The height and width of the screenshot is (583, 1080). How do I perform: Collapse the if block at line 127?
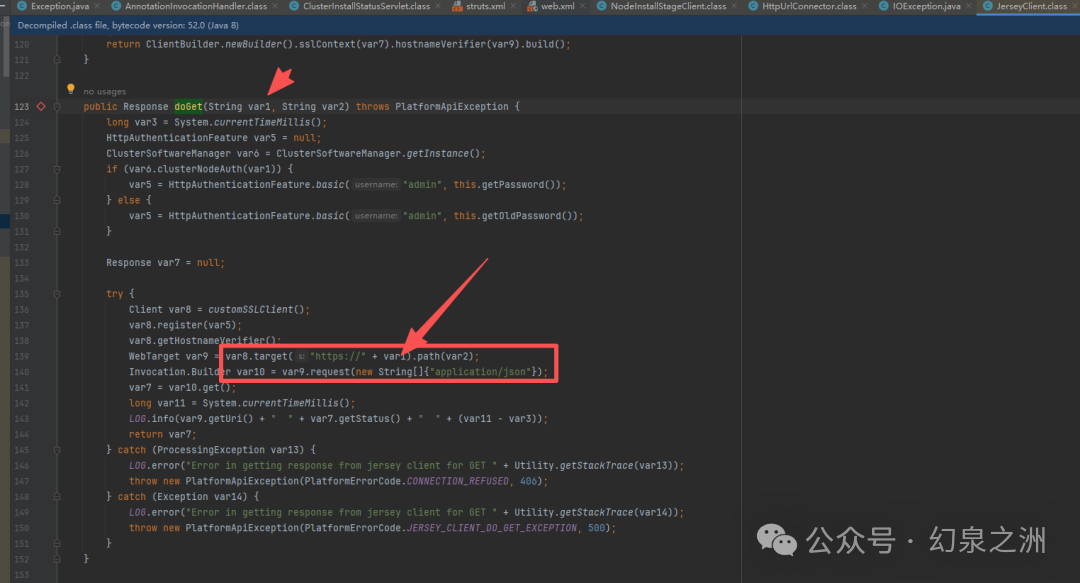[x=57, y=169]
